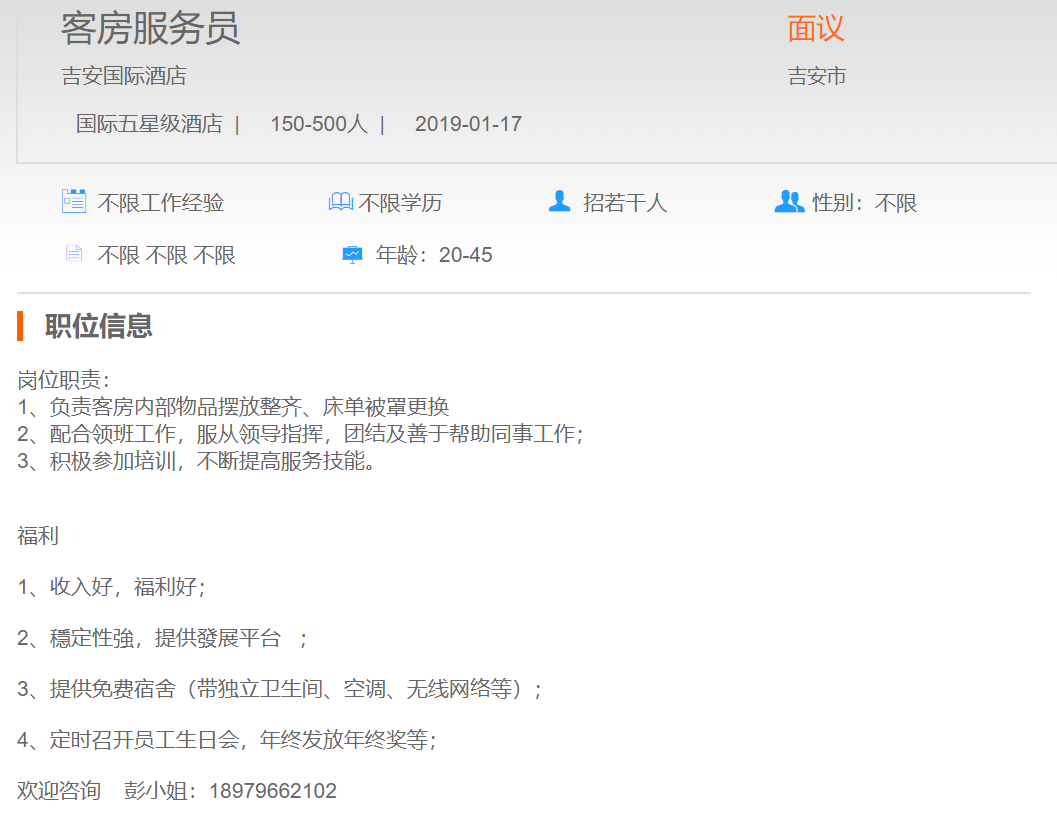Click the posting date 2019-01-17

(468, 124)
